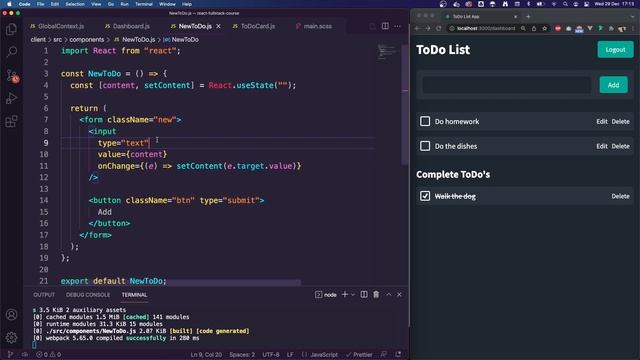Click Delete on the Walk the dog item
The height and width of the screenshot is (360, 640).
[620, 196]
